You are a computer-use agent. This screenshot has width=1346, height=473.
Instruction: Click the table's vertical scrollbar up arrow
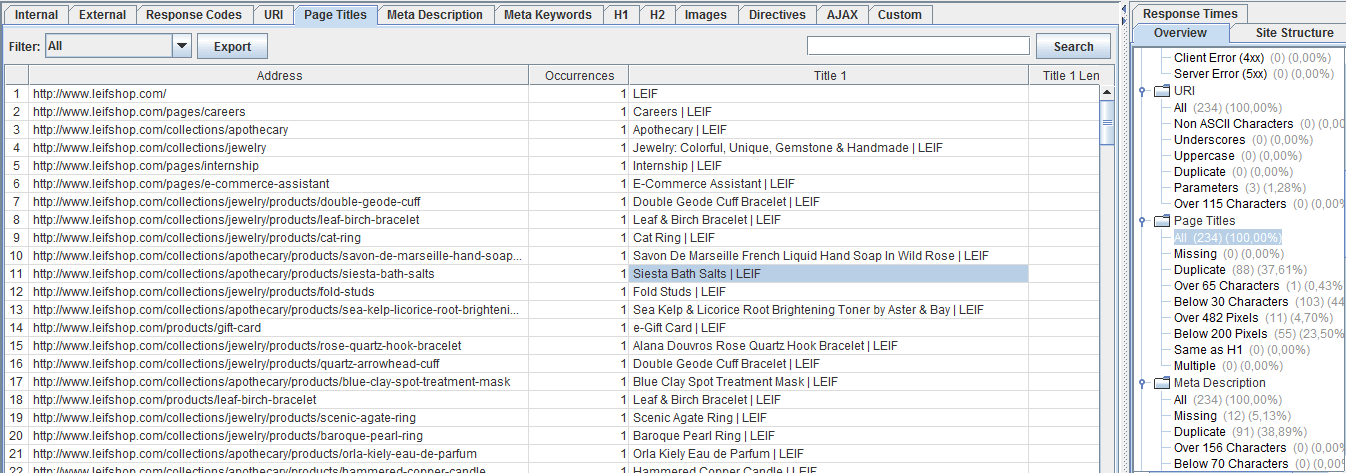[x=1107, y=93]
